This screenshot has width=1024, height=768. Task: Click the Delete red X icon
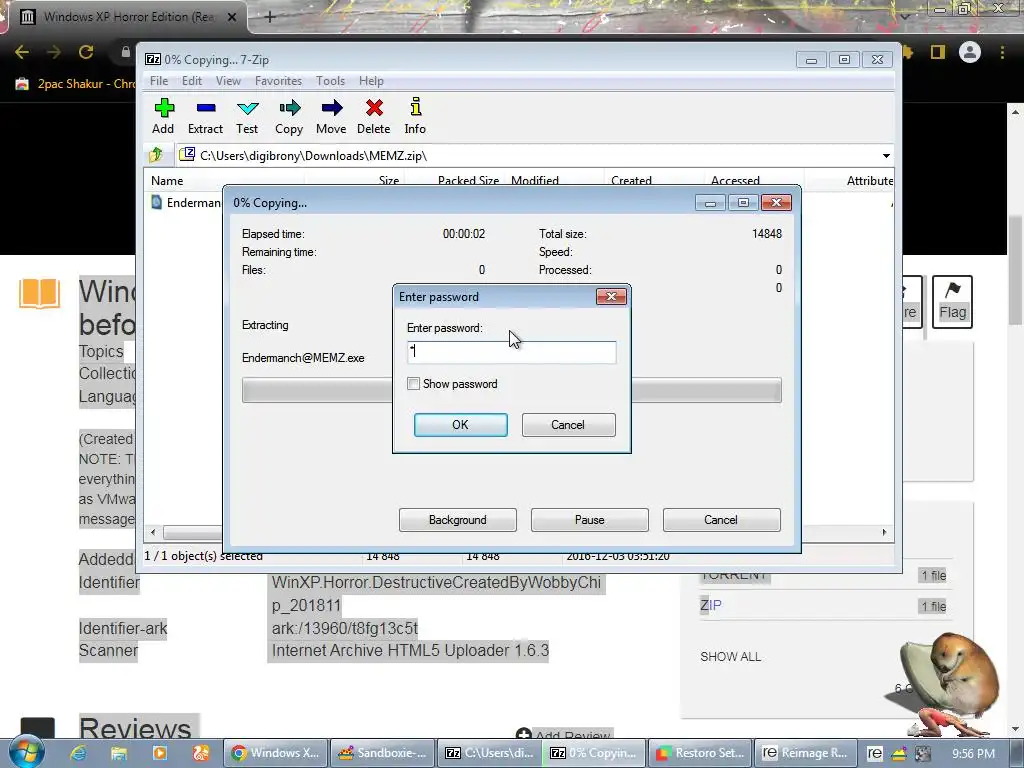pos(374,108)
